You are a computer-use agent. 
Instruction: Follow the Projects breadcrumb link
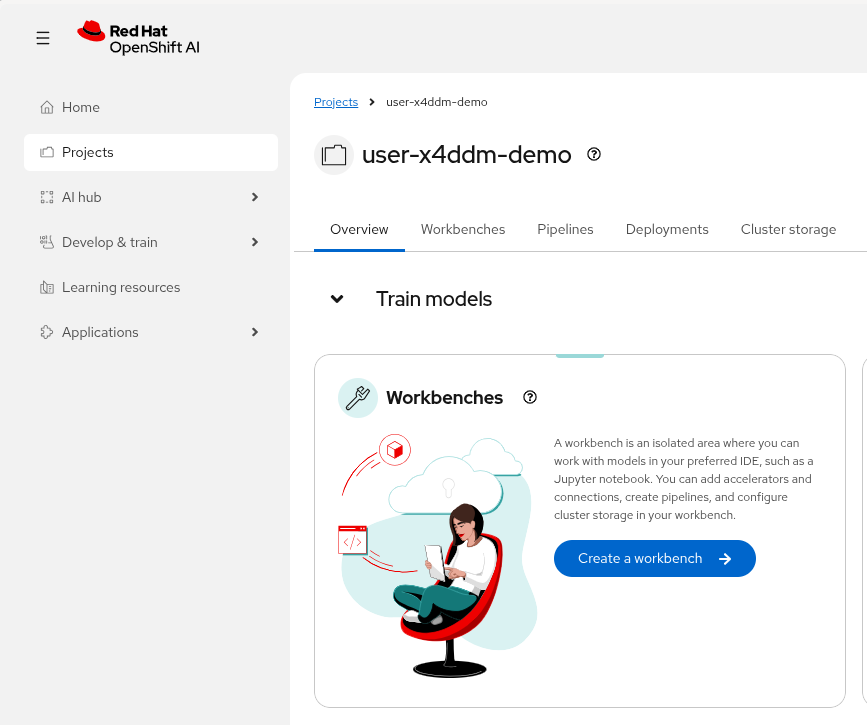(x=336, y=102)
